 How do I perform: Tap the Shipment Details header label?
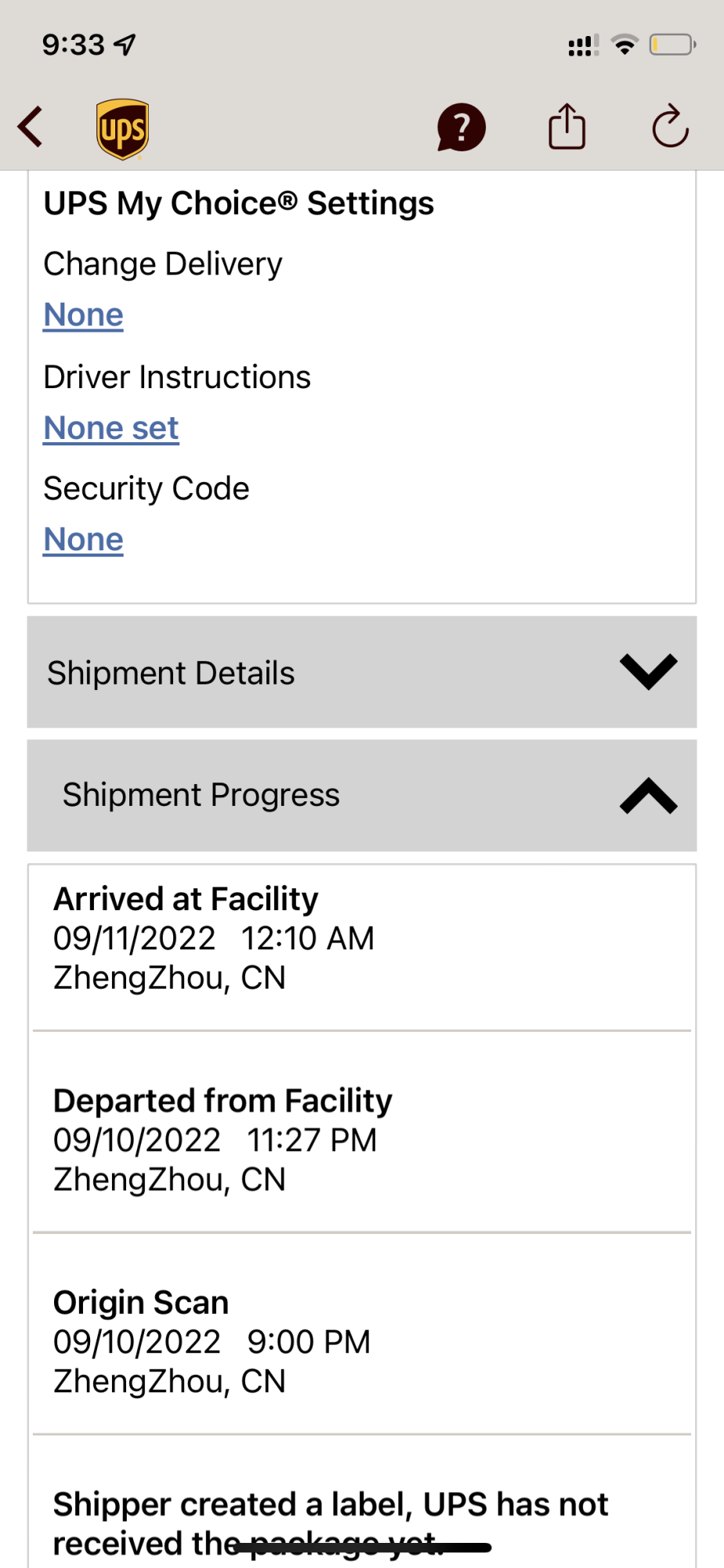click(x=171, y=673)
